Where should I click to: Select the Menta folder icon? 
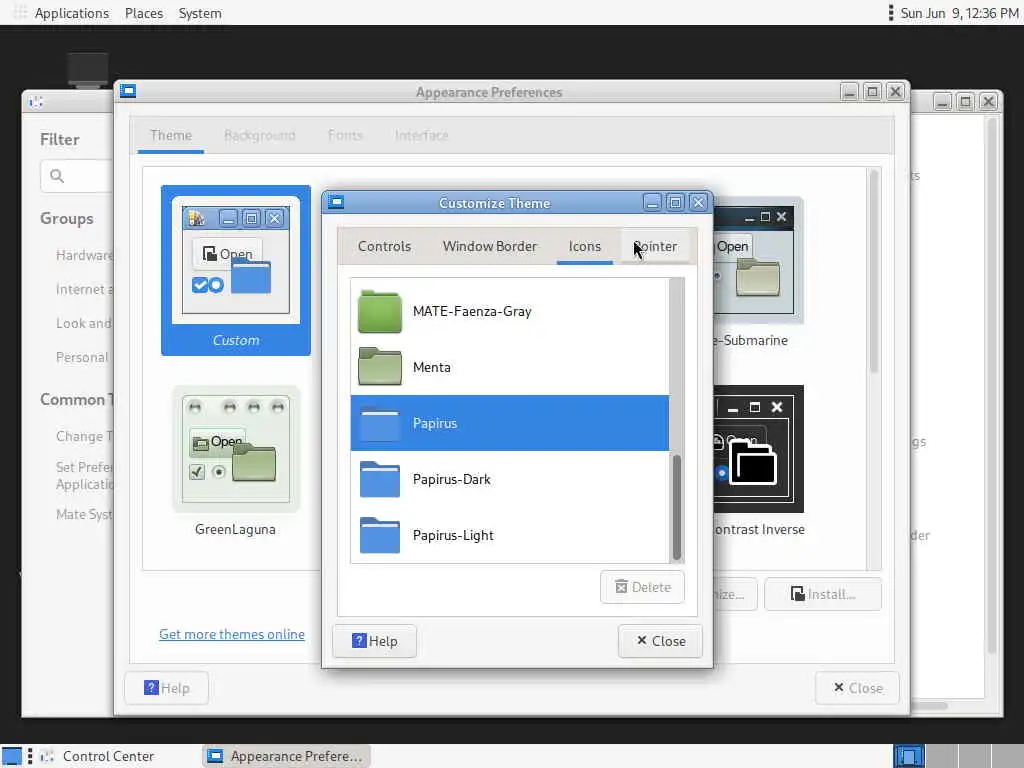[379, 366]
